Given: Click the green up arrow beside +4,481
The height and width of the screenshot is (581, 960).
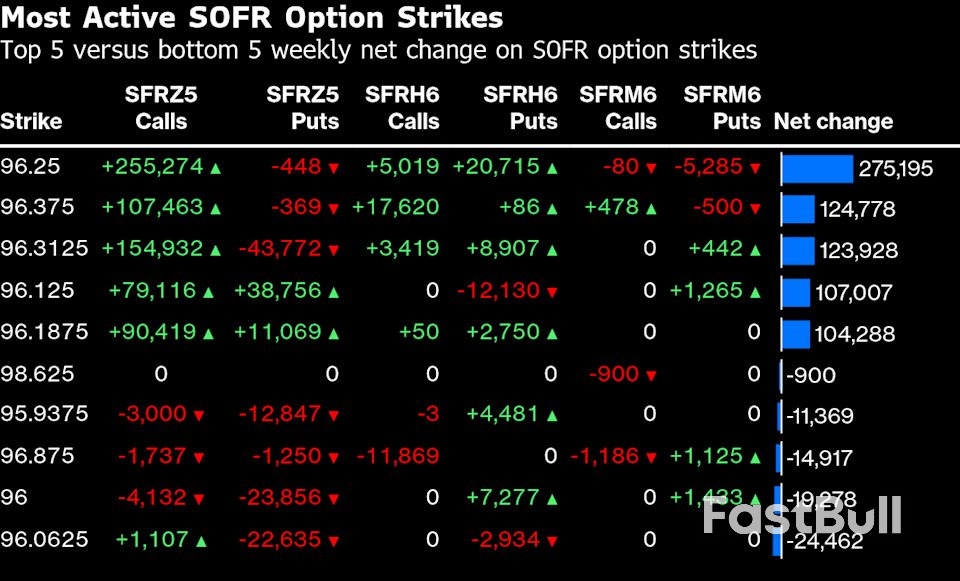Looking at the screenshot, I should click(x=552, y=415).
